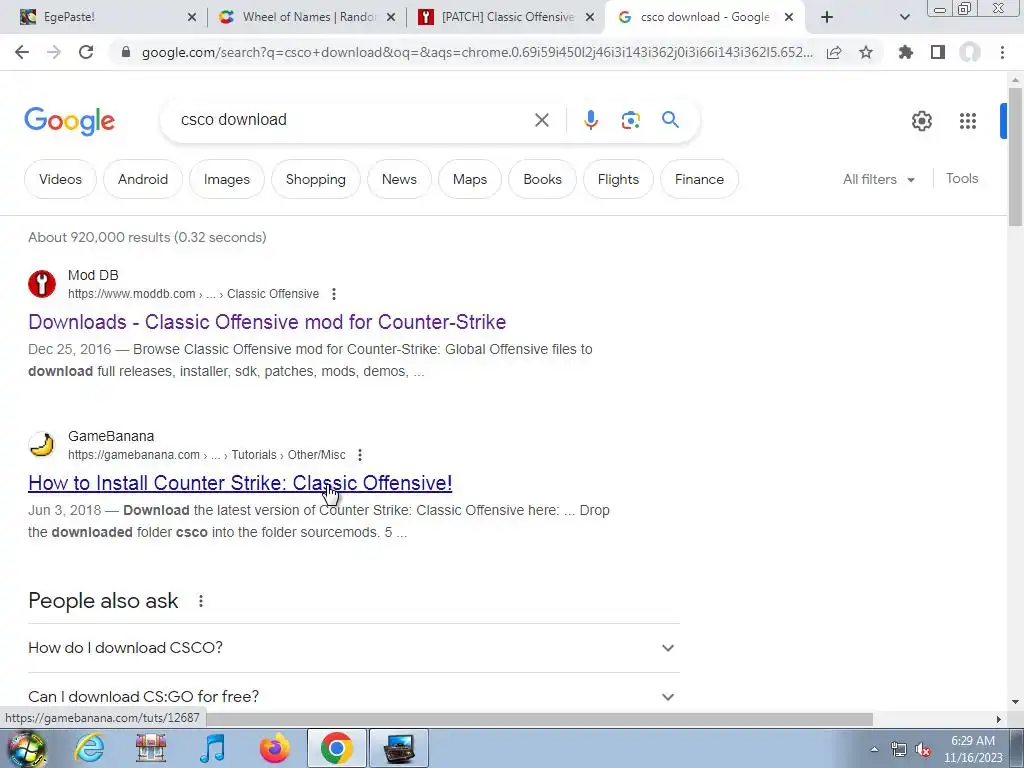The width and height of the screenshot is (1024, 768).
Task: Click the vertical page scrollbar thumb
Action: [x=1015, y=157]
